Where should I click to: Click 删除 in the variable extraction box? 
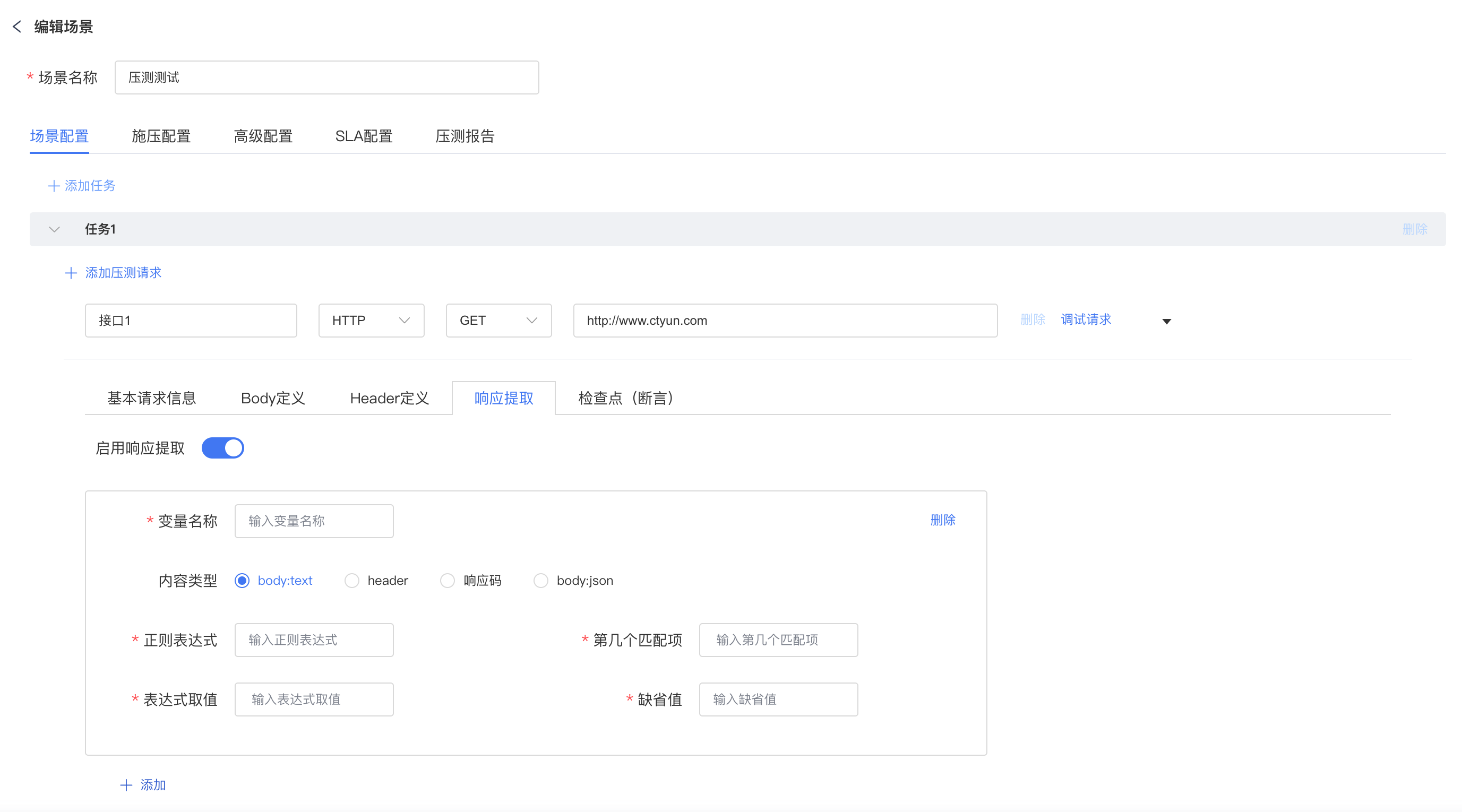coord(943,520)
